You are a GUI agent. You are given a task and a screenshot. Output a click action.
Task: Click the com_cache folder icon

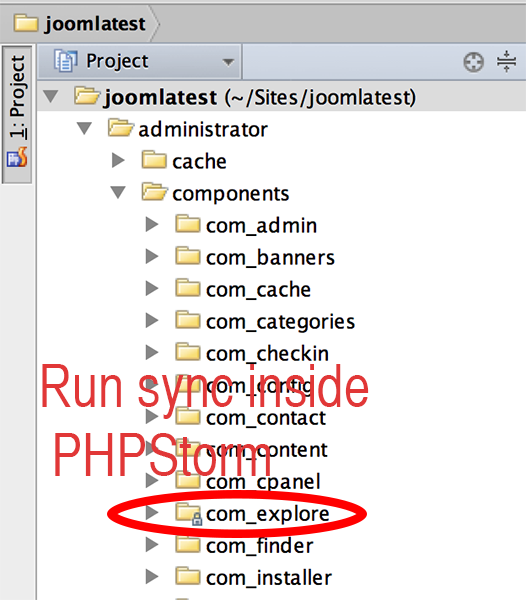tap(187, 288)
